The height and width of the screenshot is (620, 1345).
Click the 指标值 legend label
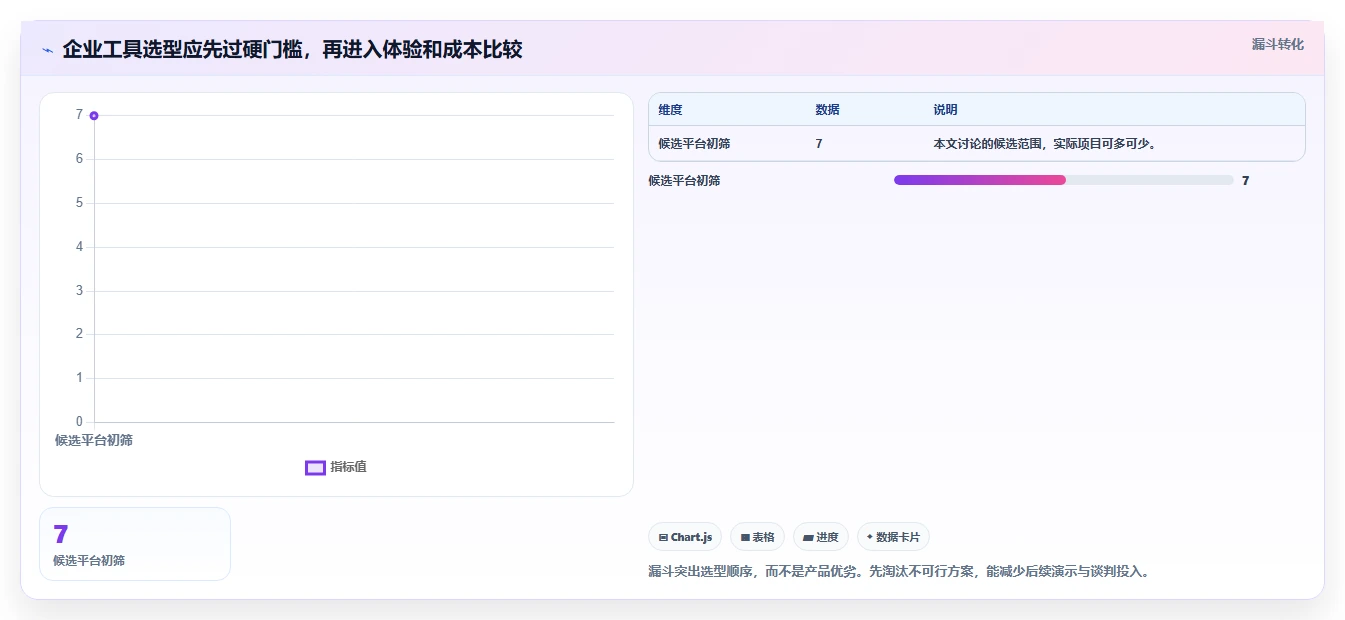(348, 467)
